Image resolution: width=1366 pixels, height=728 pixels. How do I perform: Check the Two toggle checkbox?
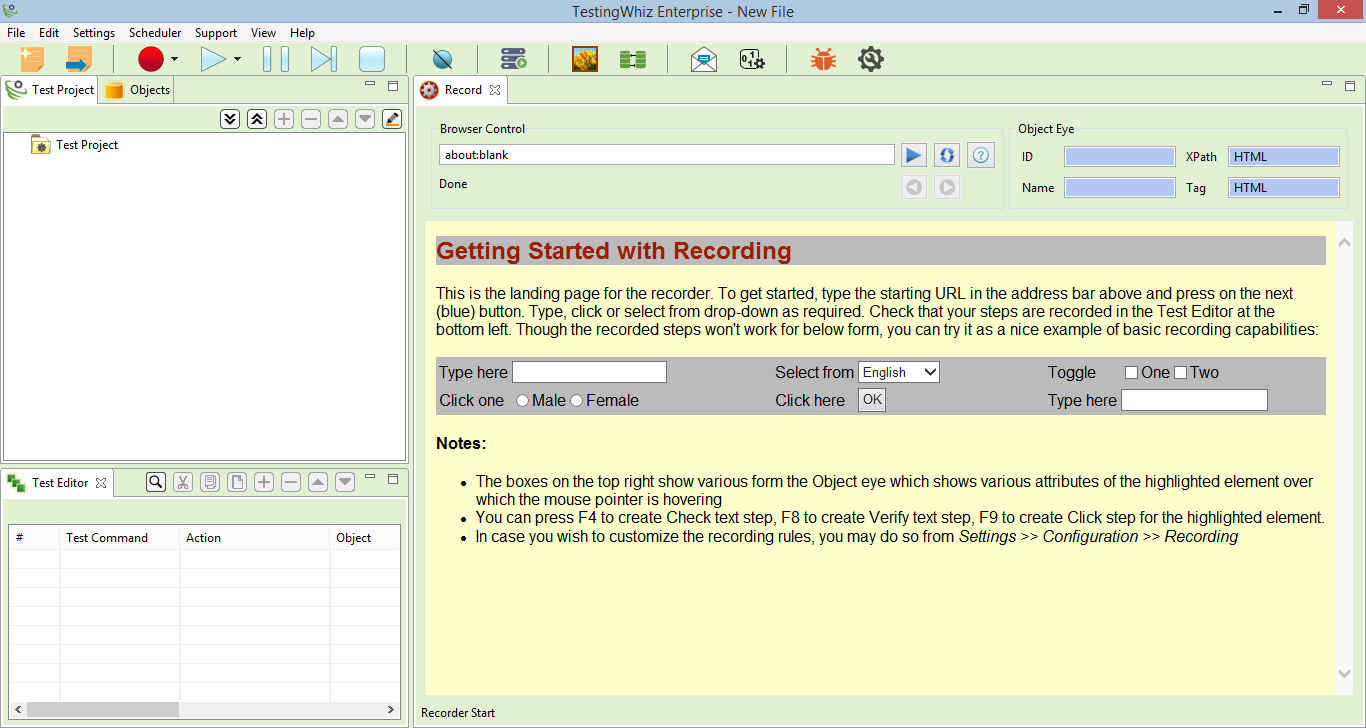click(1180, 373)
